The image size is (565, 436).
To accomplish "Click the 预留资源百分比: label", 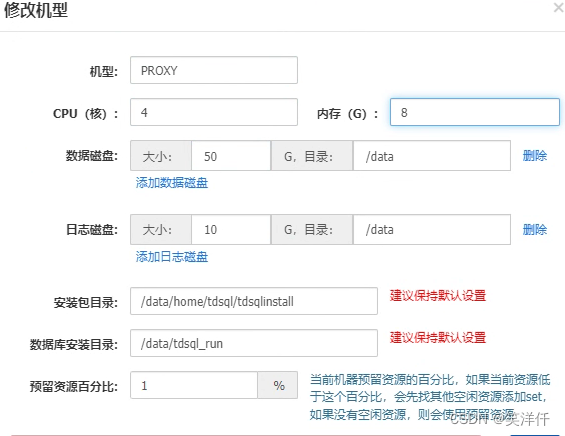I will pyautogui.click(x=74, y=387).
